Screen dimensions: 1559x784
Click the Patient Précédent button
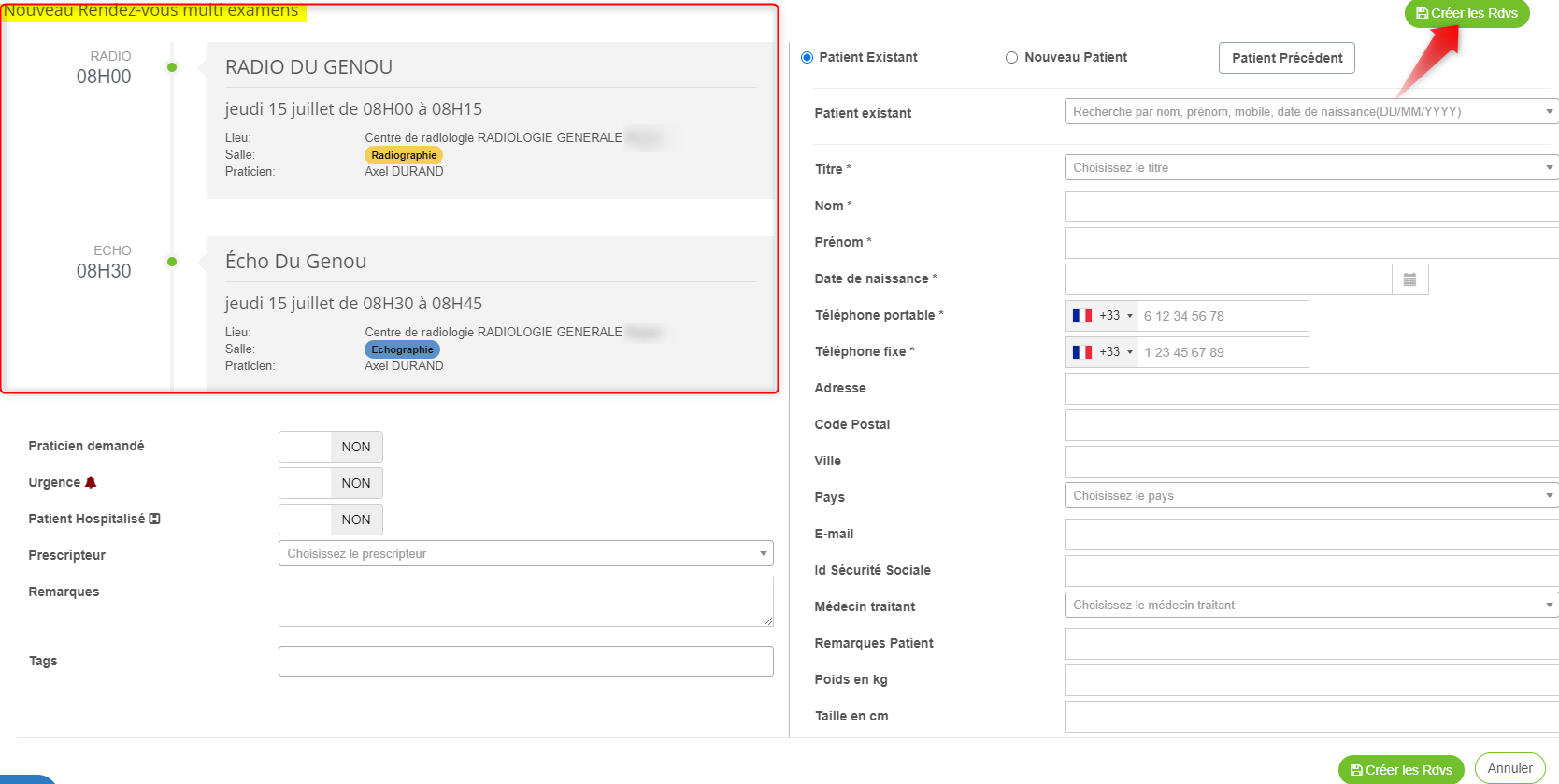1287,58
